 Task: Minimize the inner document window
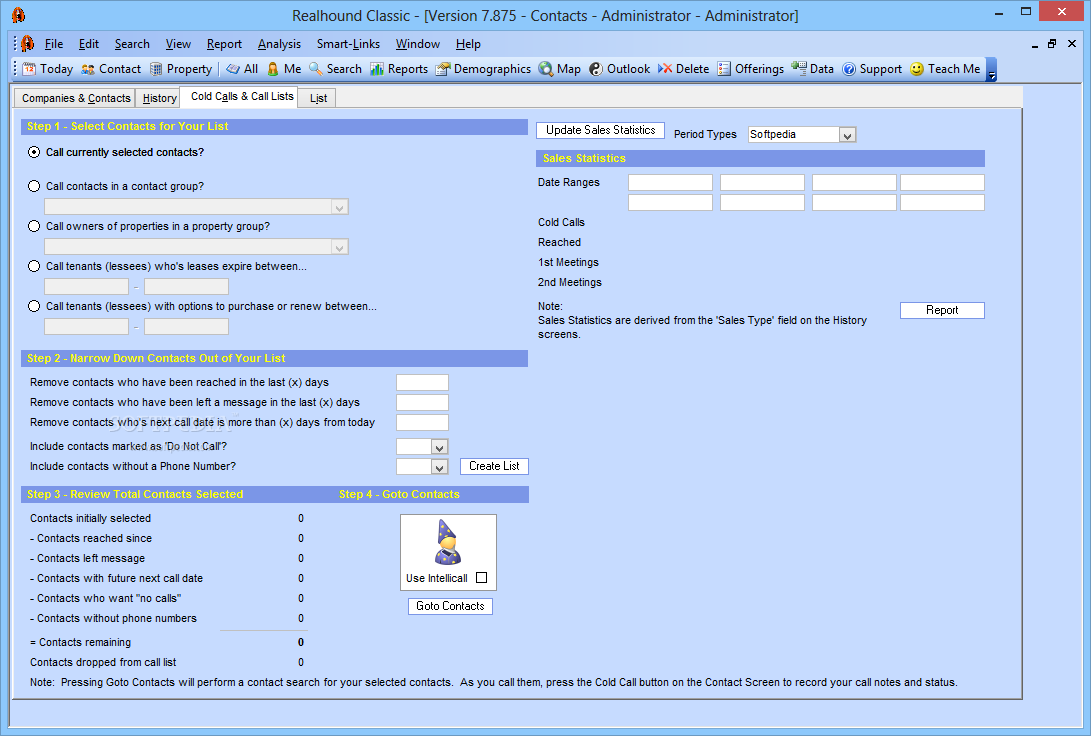click(1034, 45)
